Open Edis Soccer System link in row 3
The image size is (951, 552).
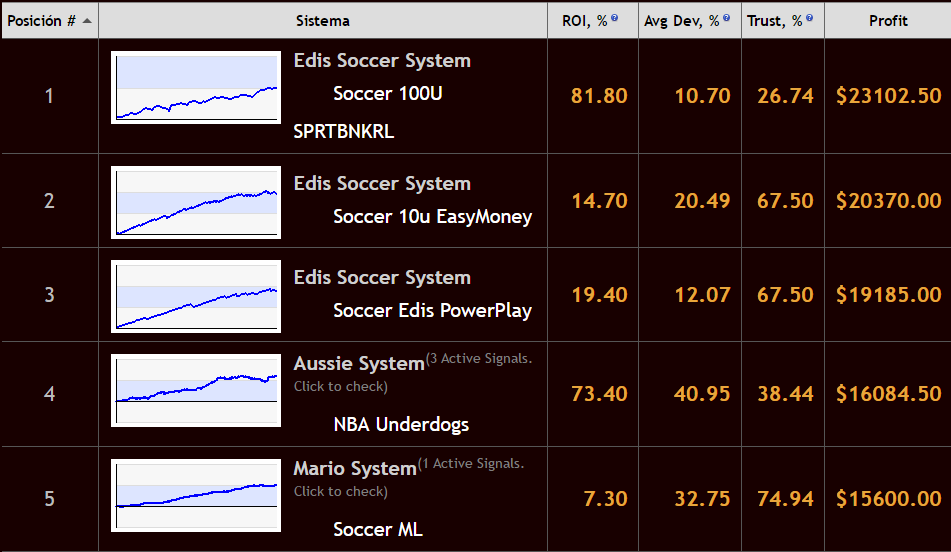pos(382,278)
